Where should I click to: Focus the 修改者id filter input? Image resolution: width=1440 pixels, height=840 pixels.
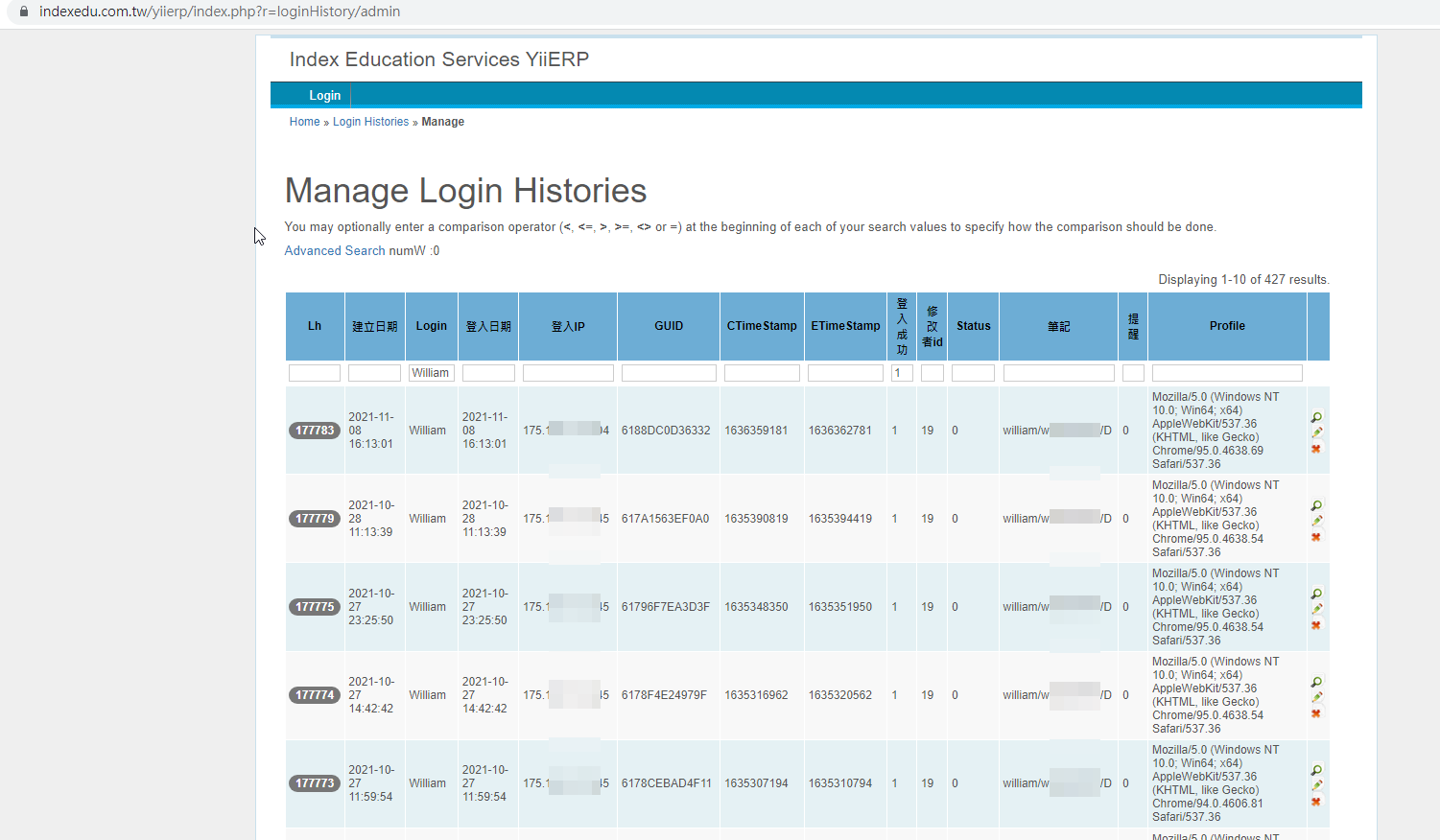point(932,373)
